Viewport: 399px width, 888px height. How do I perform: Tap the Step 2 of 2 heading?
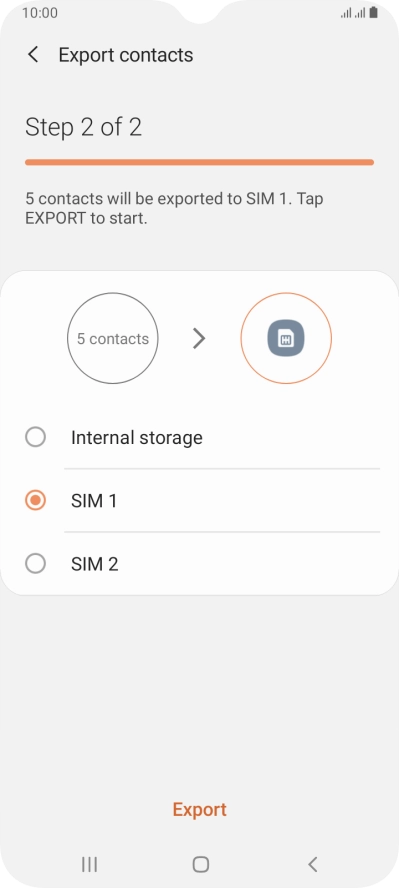coord(83,127)
